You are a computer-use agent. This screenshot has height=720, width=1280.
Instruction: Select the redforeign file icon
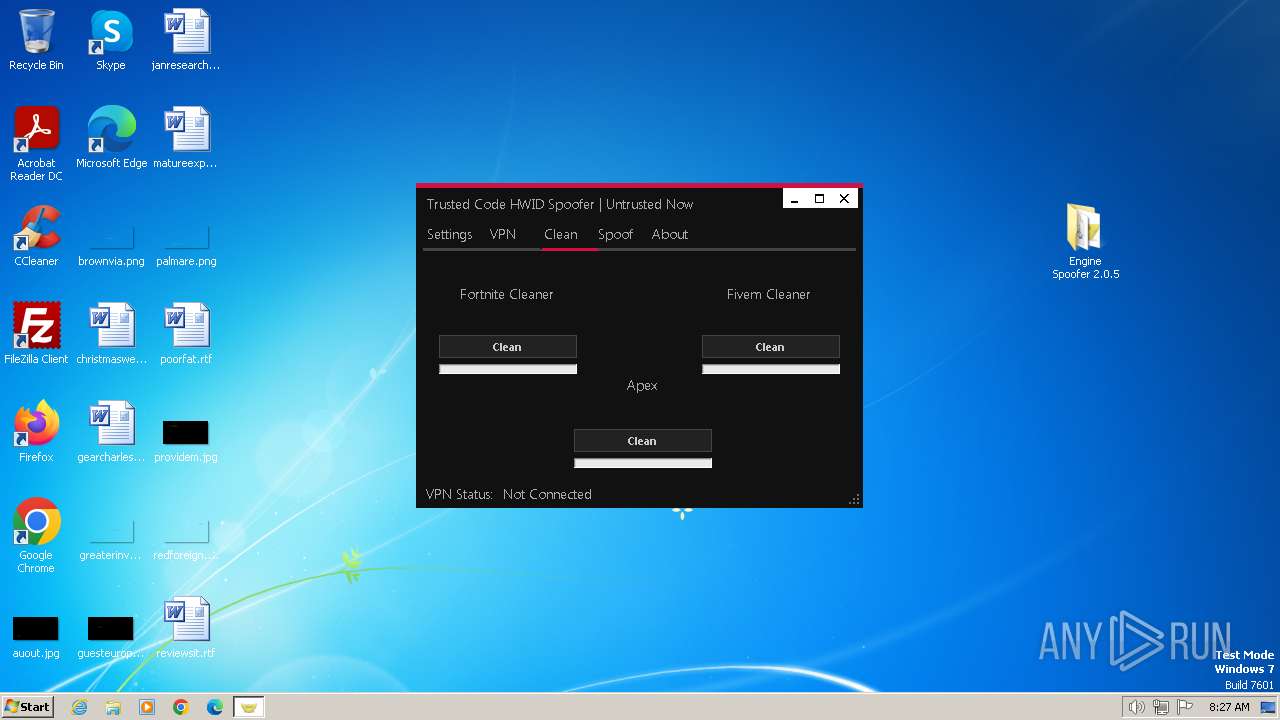186,540
